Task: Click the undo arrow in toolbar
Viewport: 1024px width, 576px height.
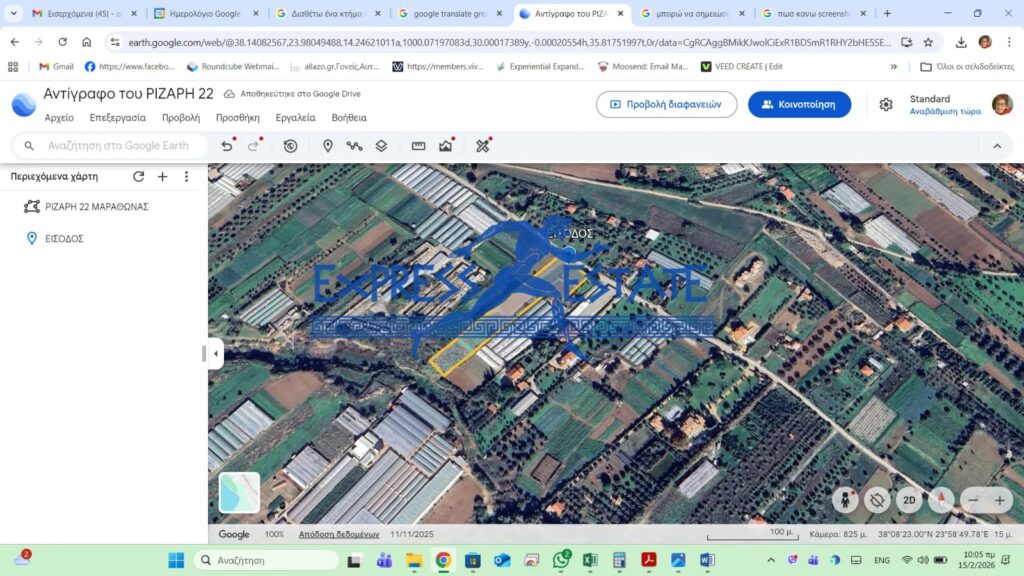Action: click(227, 146)
